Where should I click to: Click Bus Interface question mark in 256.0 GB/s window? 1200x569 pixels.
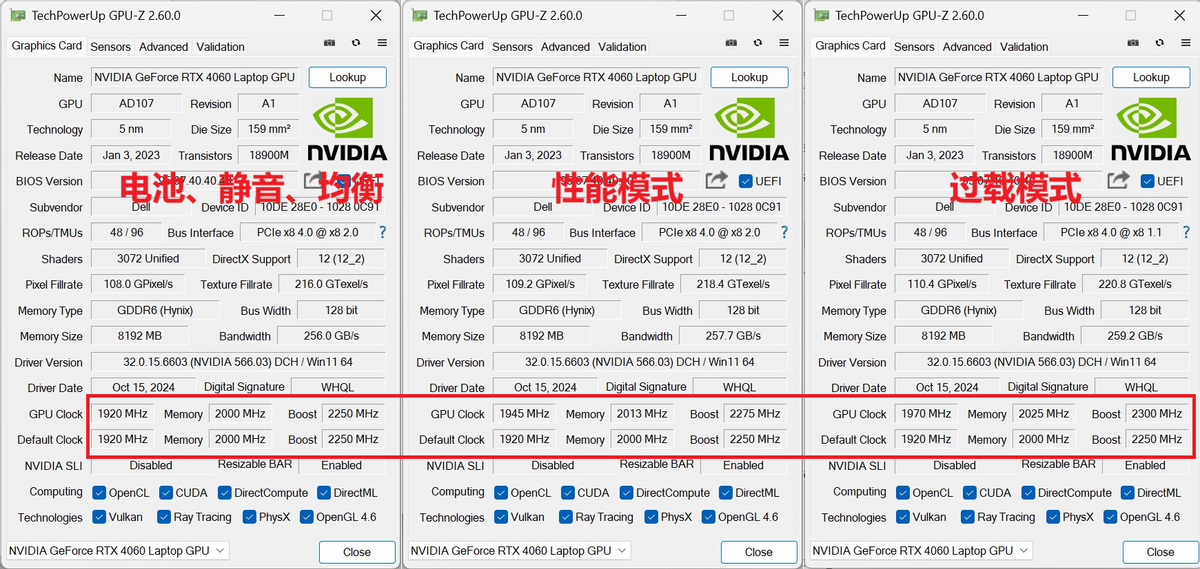[382, 232]
